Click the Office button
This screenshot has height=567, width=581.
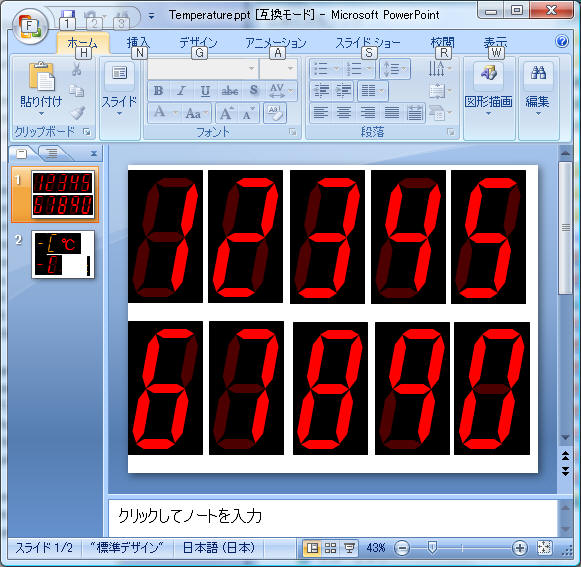click(29, 27)
